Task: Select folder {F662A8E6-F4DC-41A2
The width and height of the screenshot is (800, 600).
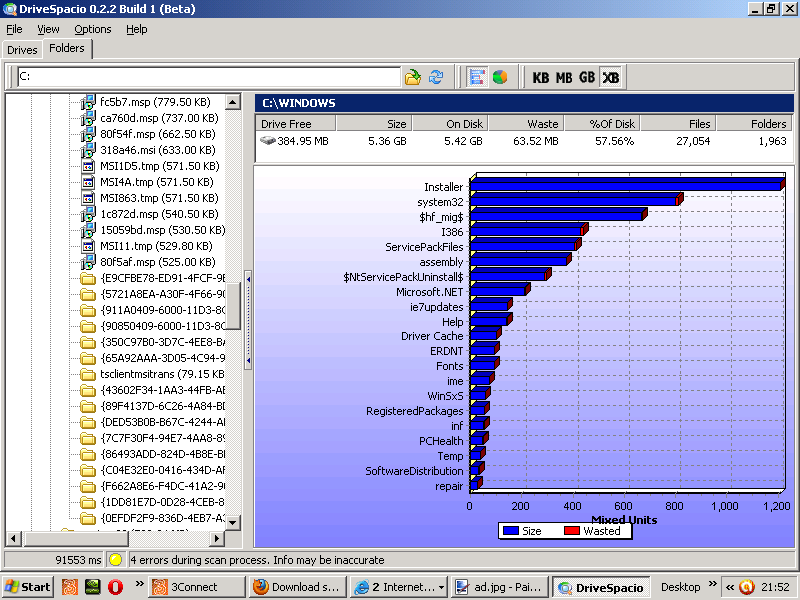Action: (x=162, y=486)
